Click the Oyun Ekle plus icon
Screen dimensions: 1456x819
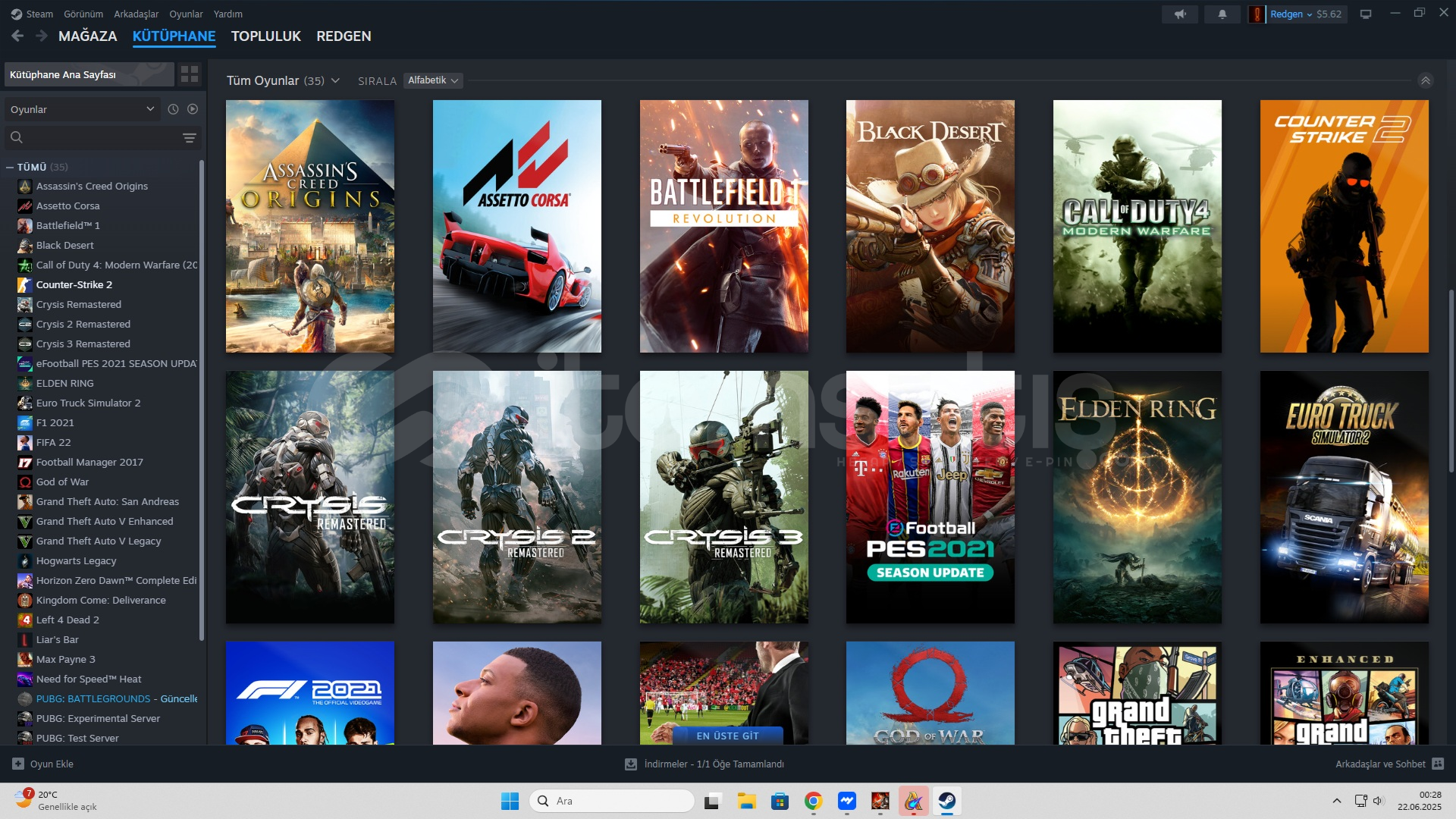point(18,764)
